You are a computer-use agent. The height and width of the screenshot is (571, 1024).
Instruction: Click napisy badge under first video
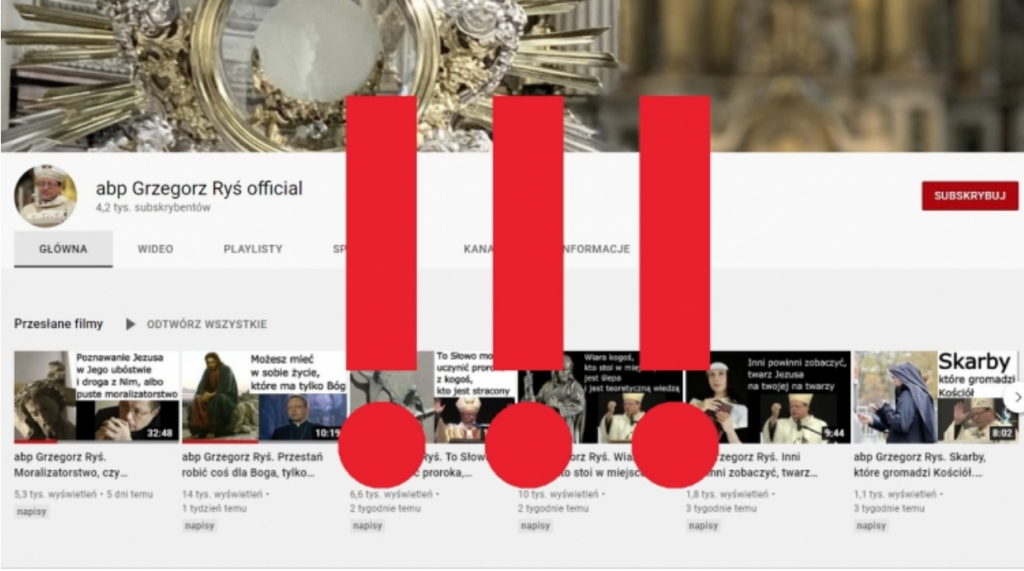coord(31,512)
